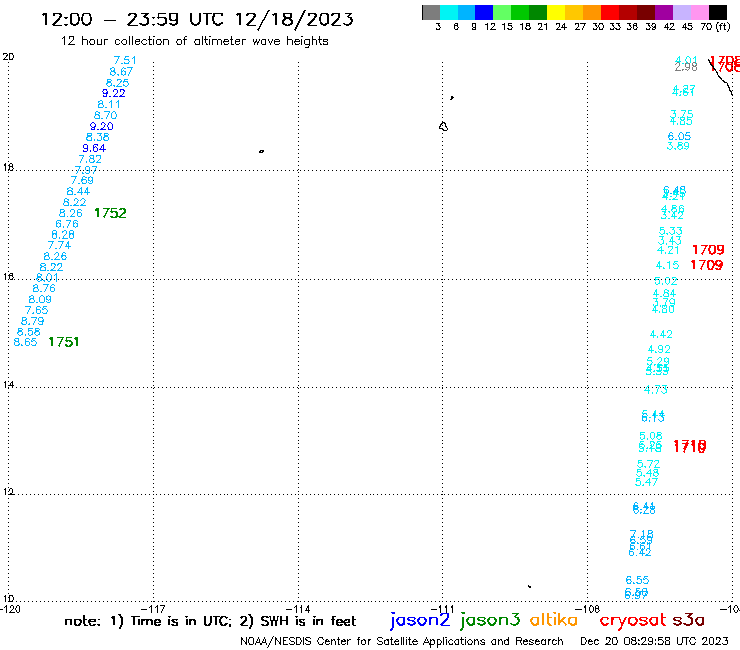The height and width of the screenshot is (650, 740).
Task: Click the wave height value '7.69'
Action: pyautogui.click(x=82, y=180)
